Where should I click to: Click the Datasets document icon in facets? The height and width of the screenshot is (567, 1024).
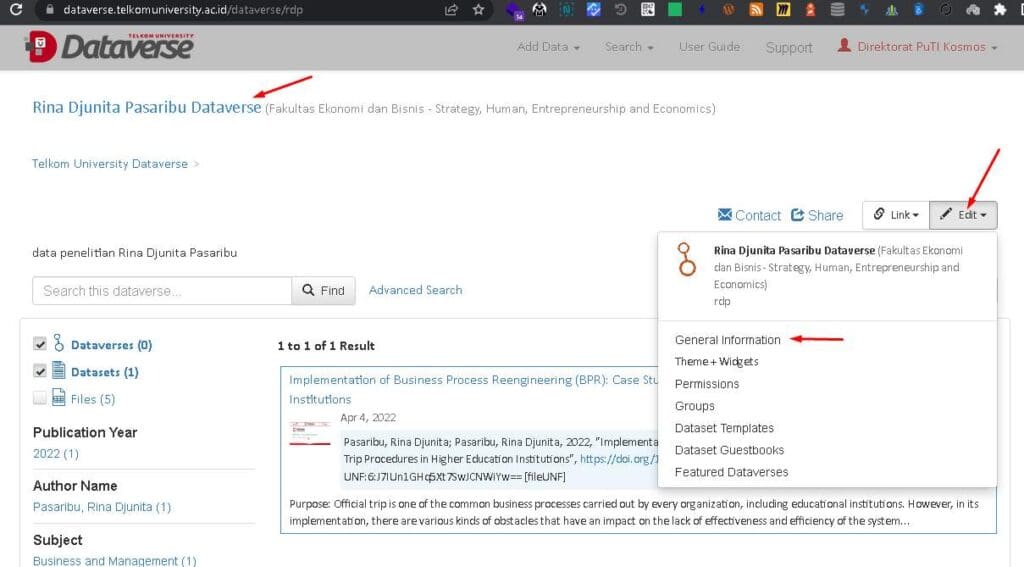tap(59, 370)
